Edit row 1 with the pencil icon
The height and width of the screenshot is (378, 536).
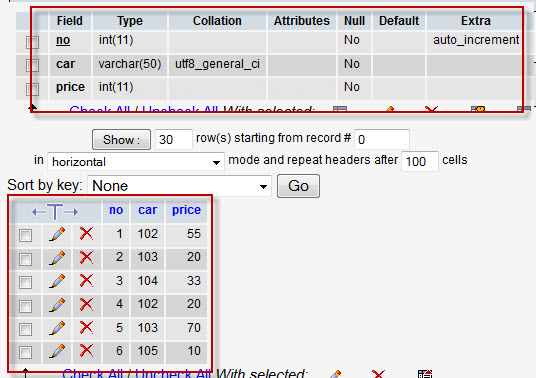click(57, 235)
